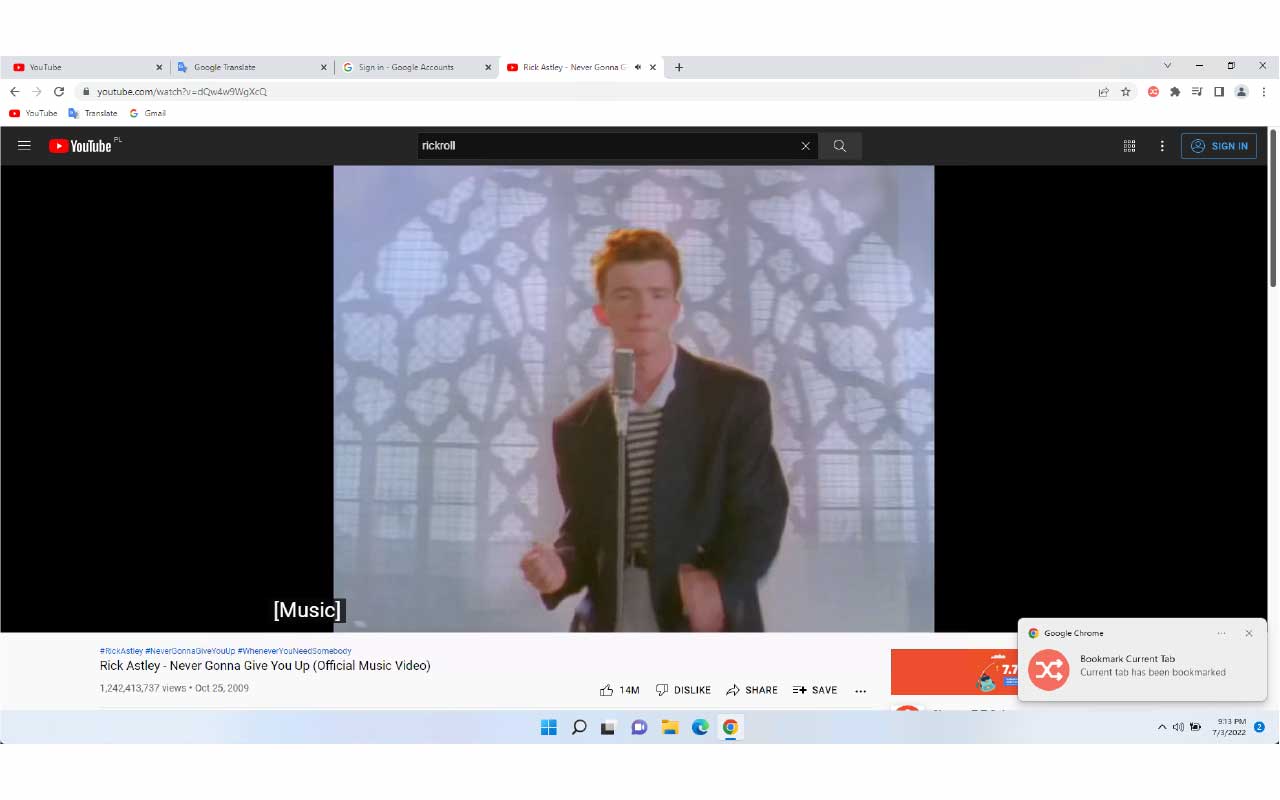
Task: Click the Chrome taskbar icon
Action: coord(730,727)
